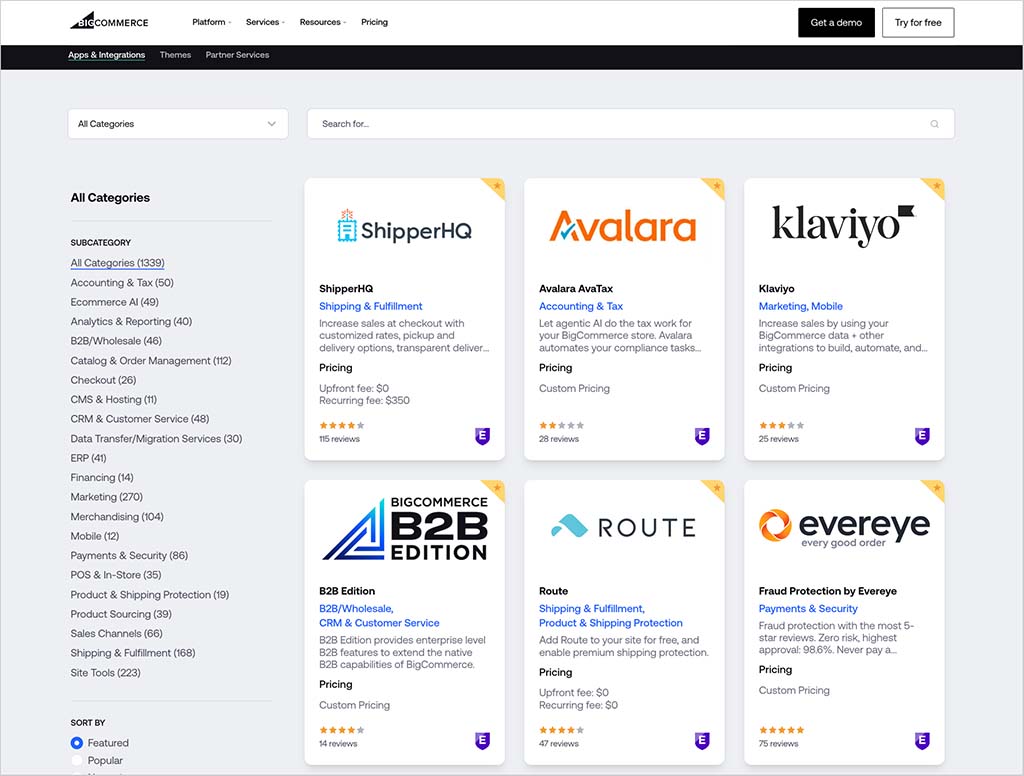This screenshot has width=1024, height=776.
Task: Click the BigCommerce logo
Action: point(109,21)
